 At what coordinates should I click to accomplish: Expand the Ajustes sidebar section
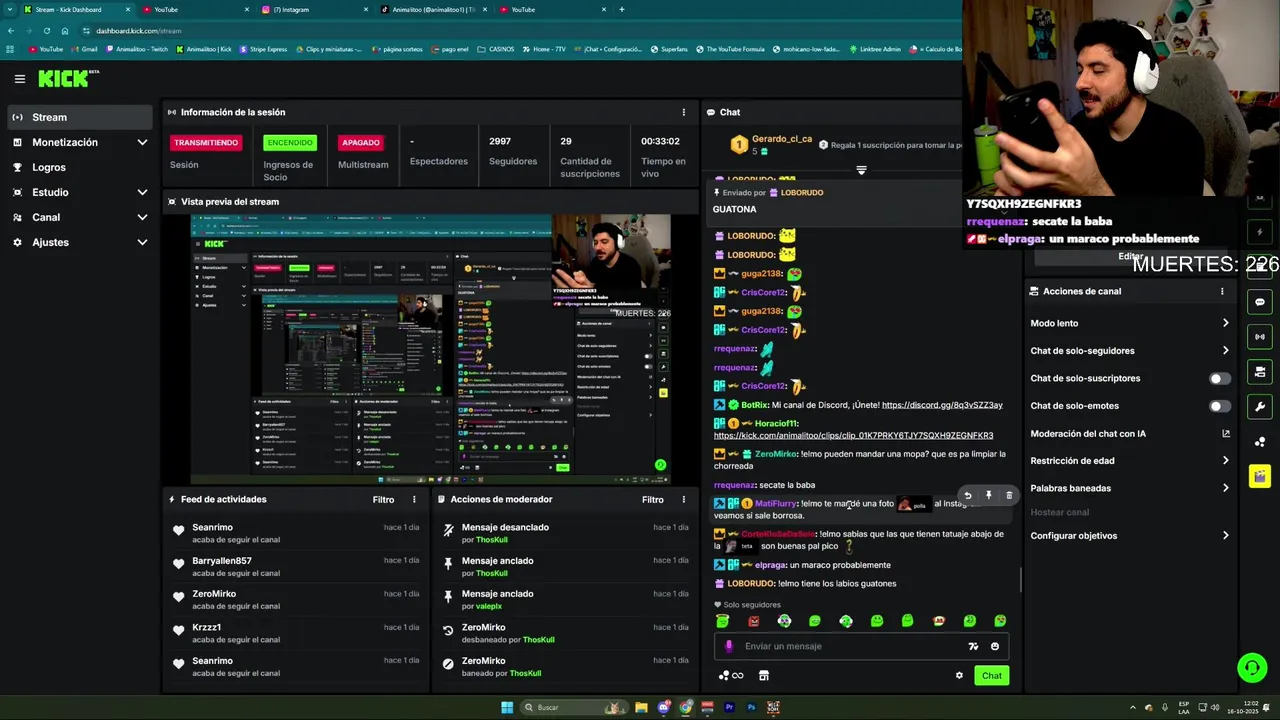80,242
